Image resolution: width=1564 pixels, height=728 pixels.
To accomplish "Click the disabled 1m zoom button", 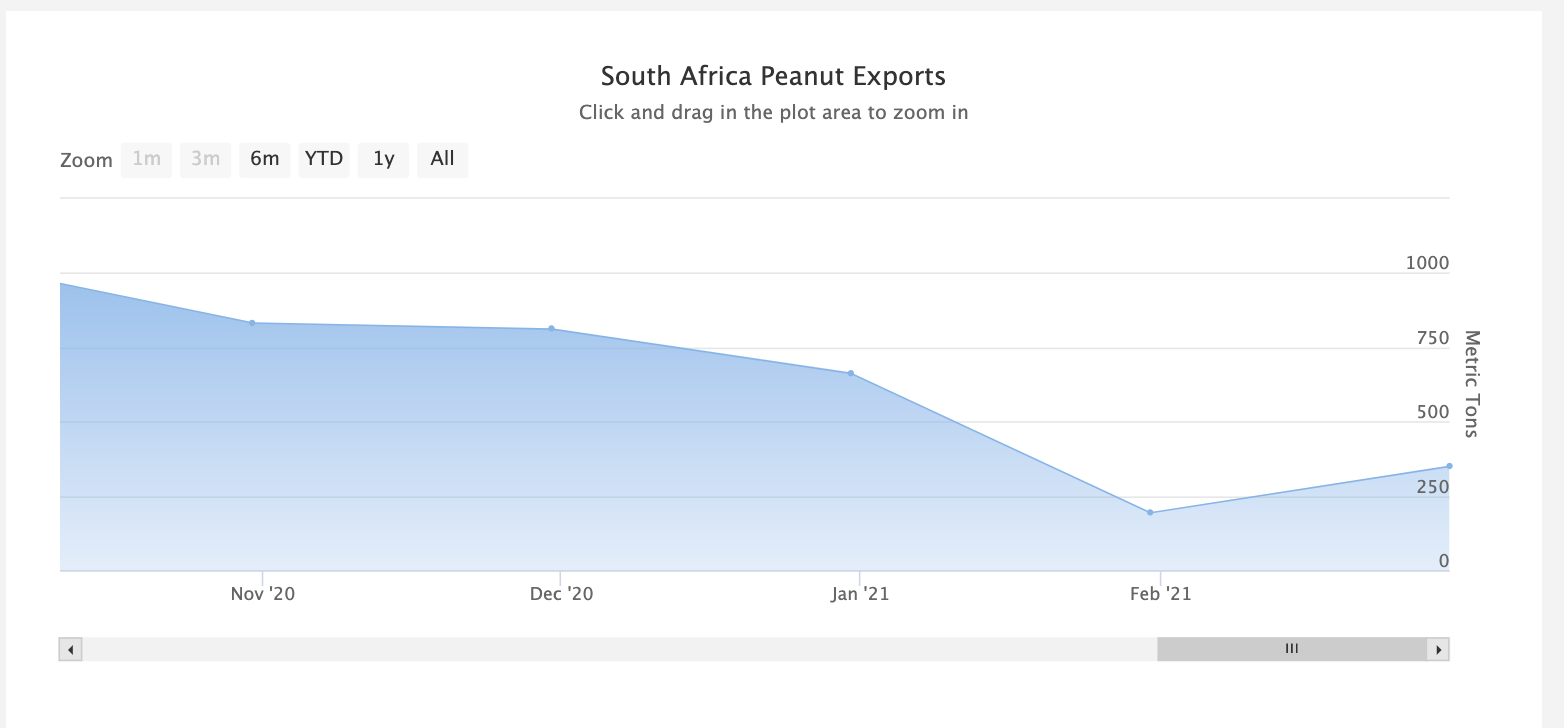I will pyautogui.click(x=147, y=159).
